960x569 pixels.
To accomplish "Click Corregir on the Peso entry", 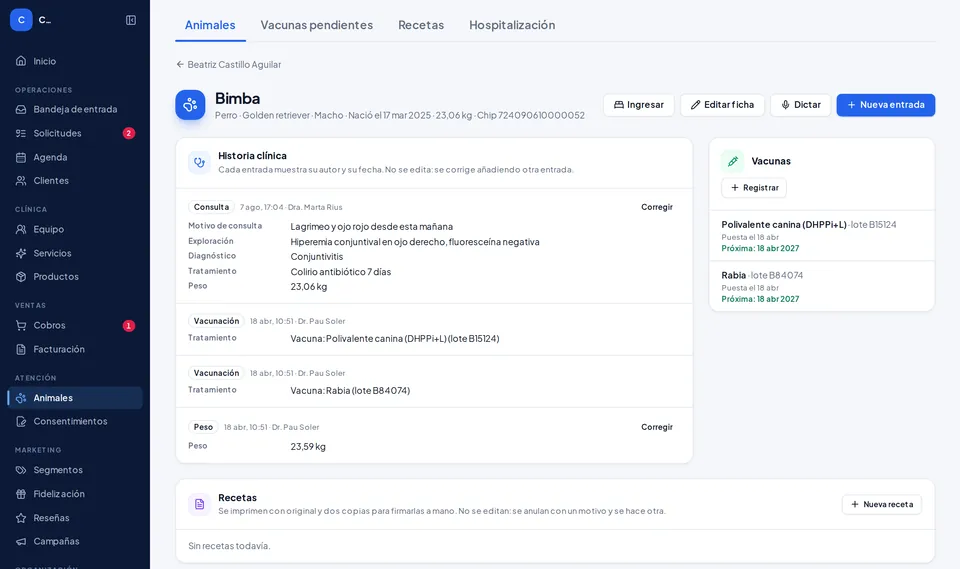I will (x=656, y=427).
